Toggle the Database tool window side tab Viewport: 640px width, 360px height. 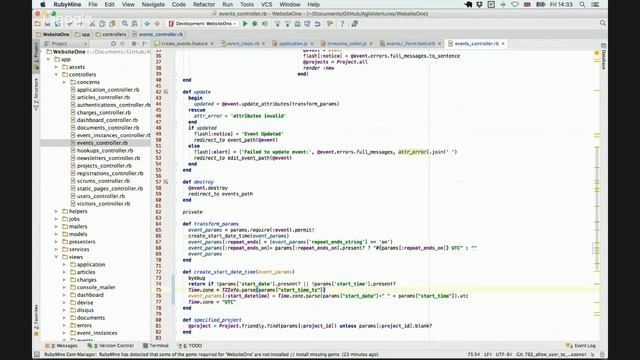tap(603, 56)
